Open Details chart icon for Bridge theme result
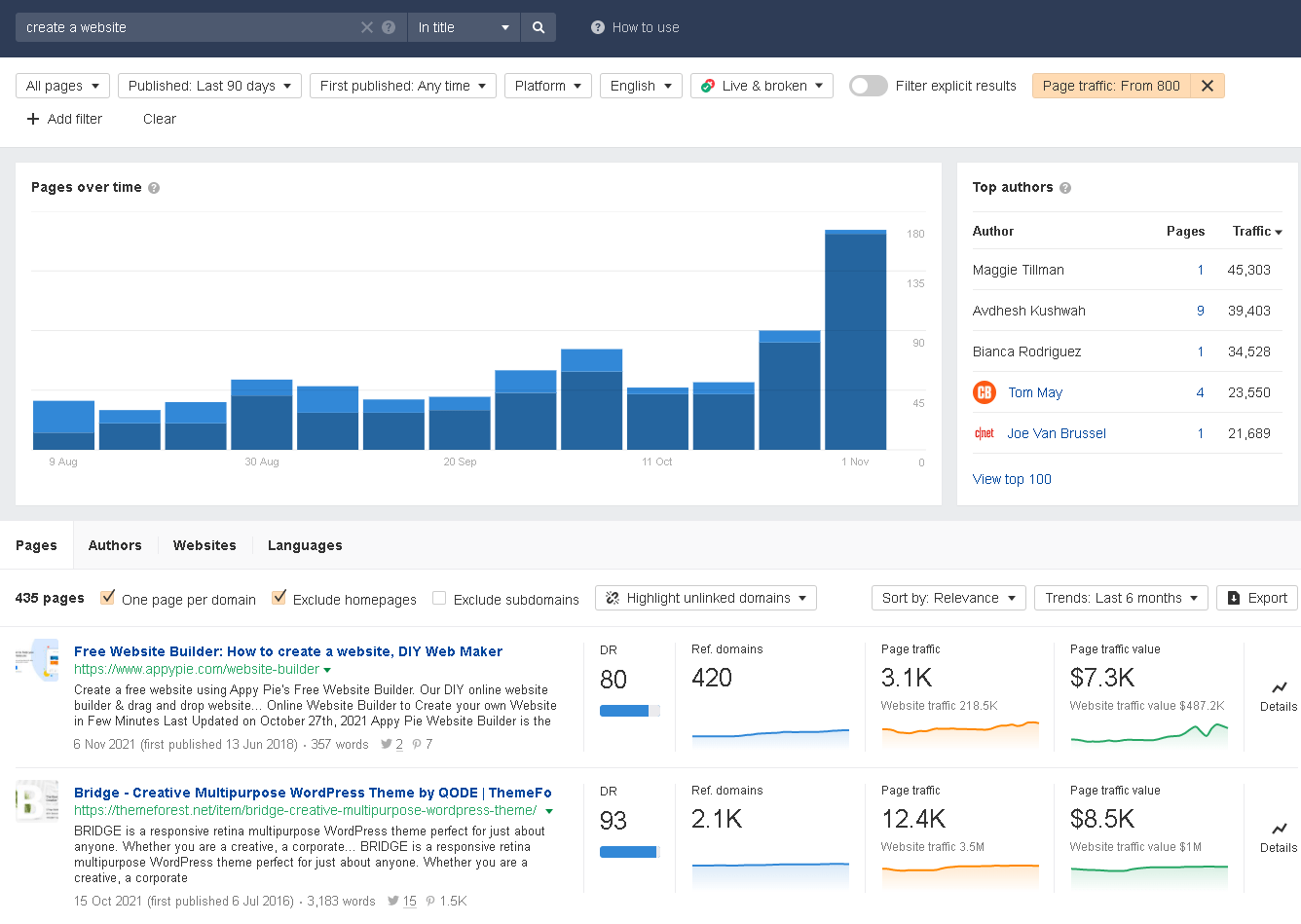Screen dimensions: 1301x924 1280,829
